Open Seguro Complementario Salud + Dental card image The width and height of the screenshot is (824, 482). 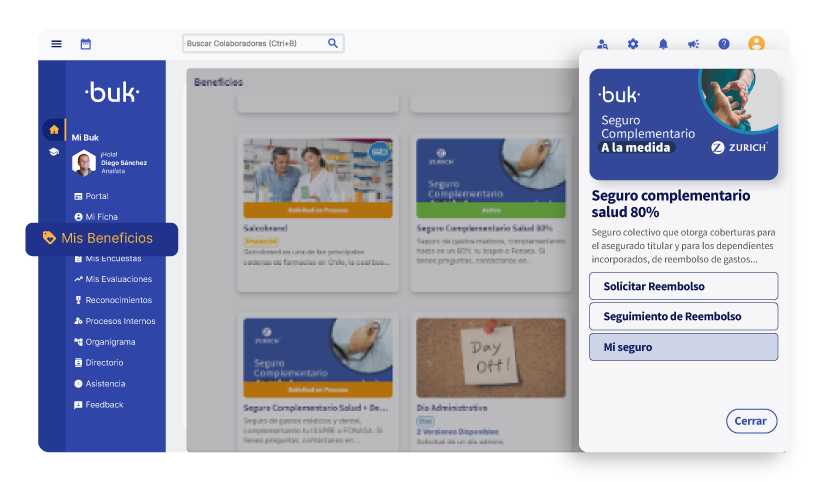(318, 357)
